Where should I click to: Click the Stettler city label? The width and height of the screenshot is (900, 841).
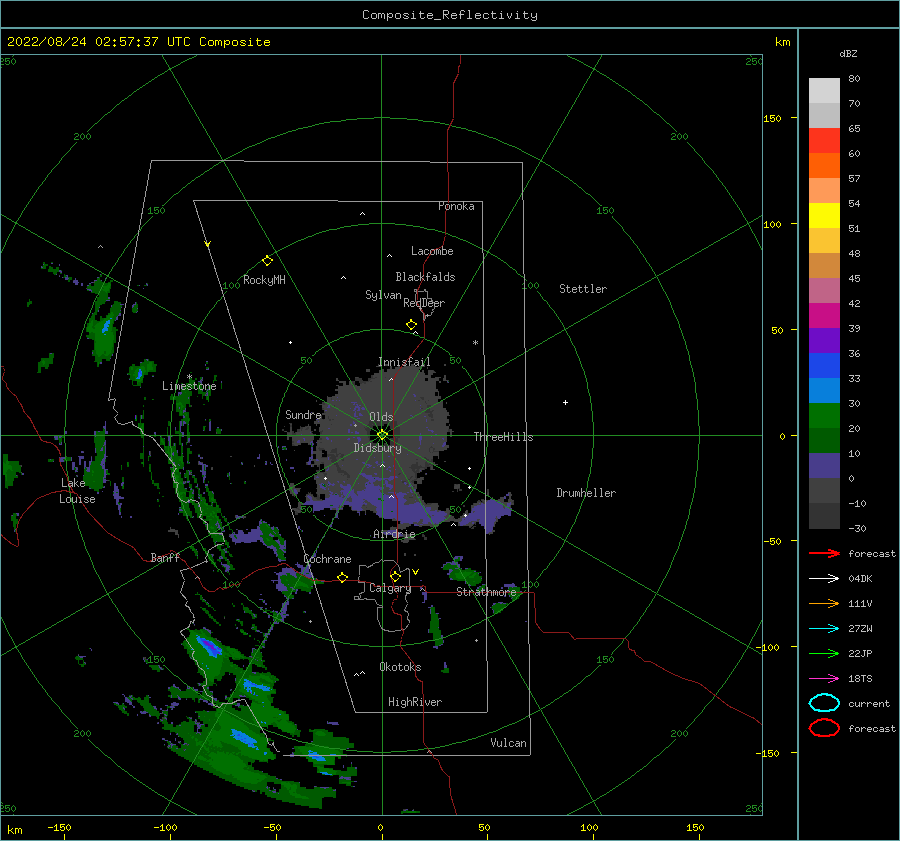(583, 289)
